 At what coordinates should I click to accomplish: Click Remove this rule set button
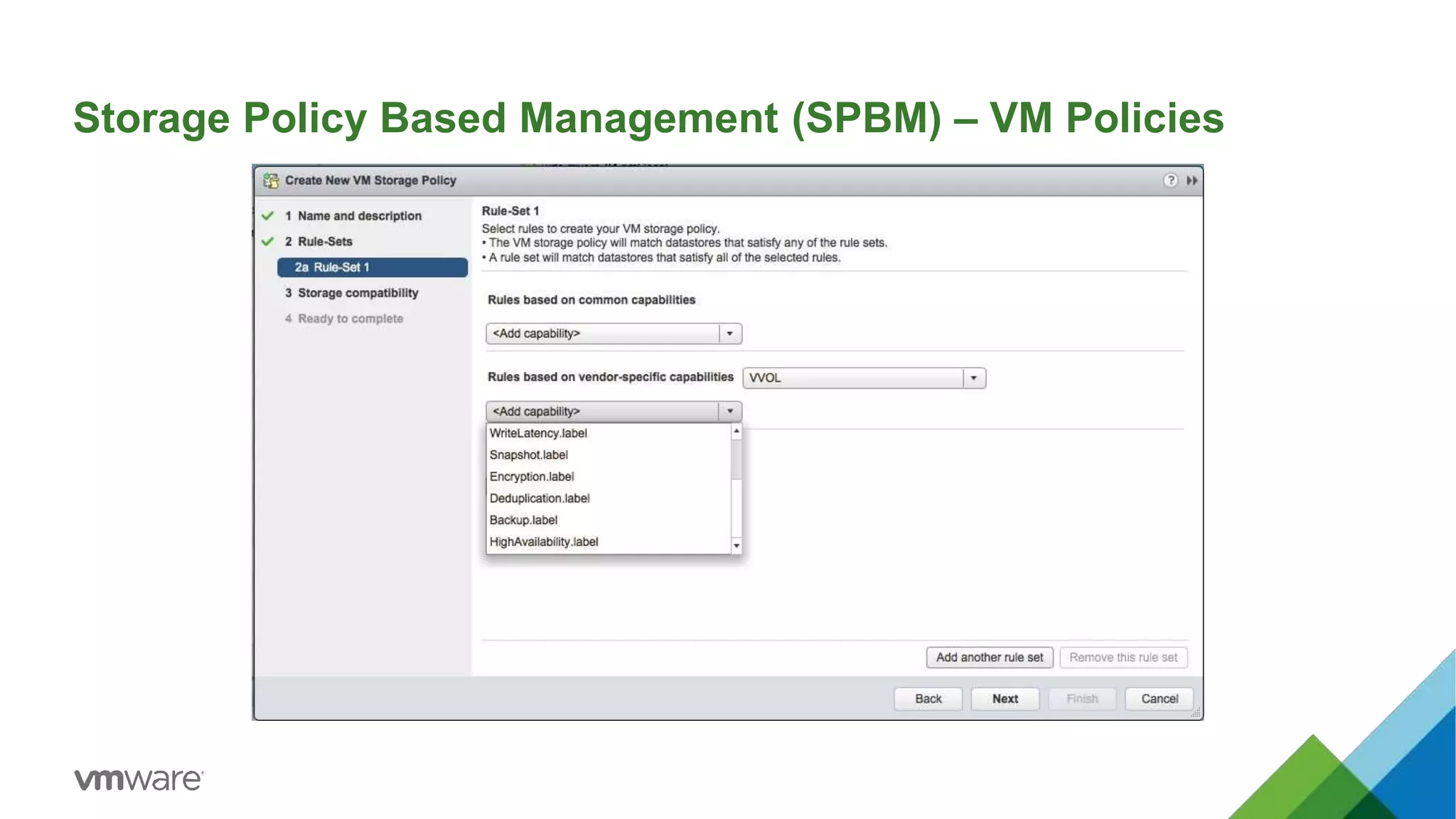(1123, 658)
